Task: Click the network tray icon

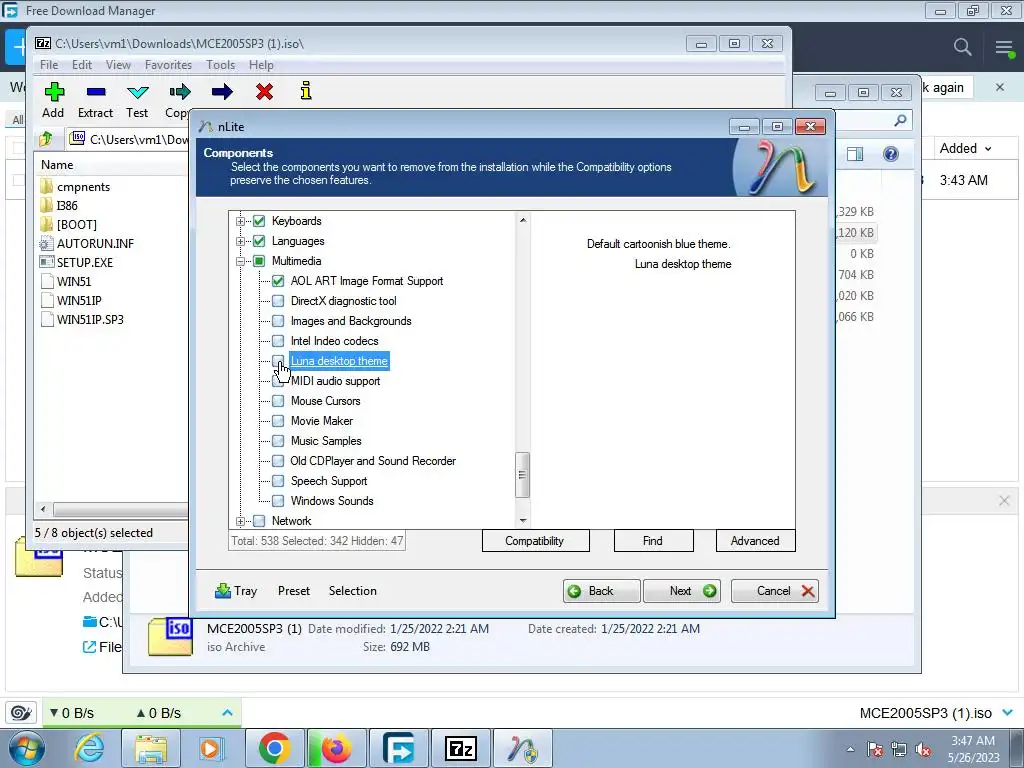Action: point(899,750)
